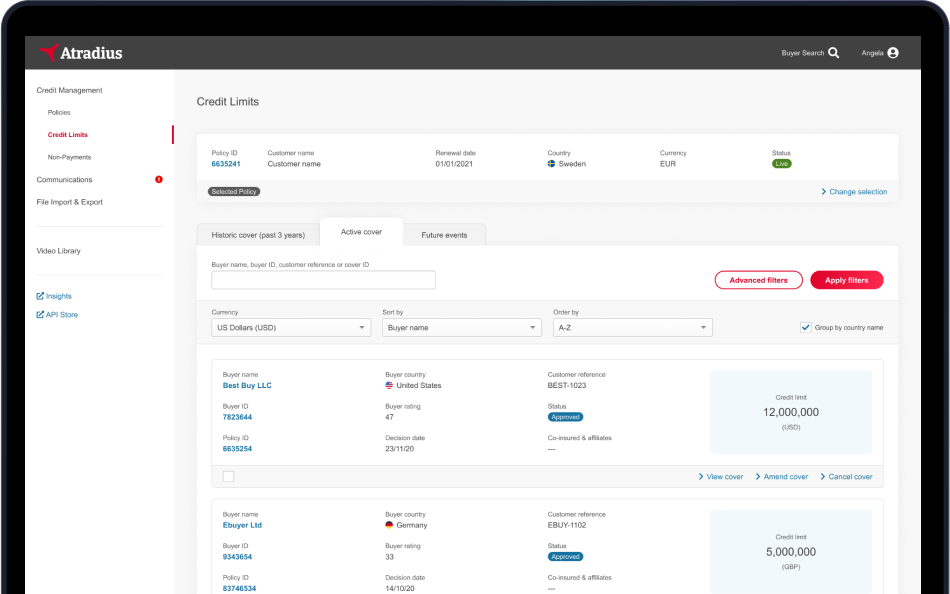Select Credit Limits in sidebar
The width and height of the screenshot is (950, 594).
coord(68,135)
